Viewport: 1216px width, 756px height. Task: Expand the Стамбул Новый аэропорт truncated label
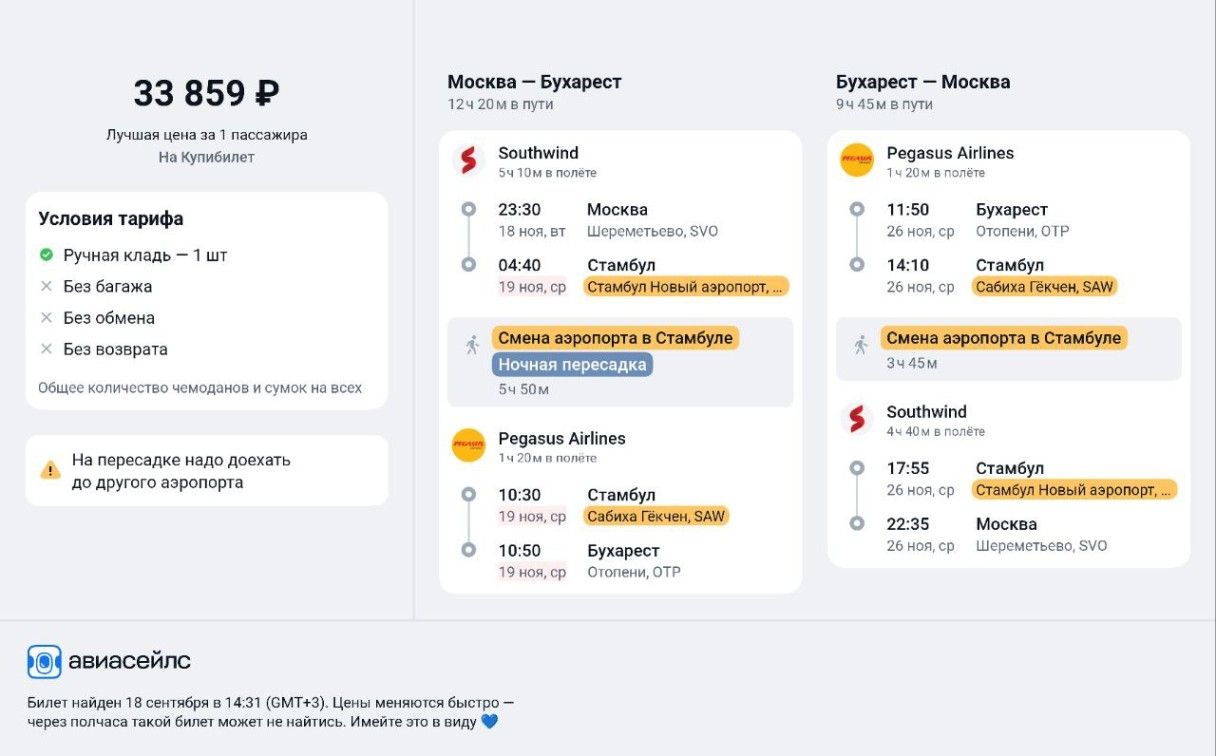[x=686, y=286]
